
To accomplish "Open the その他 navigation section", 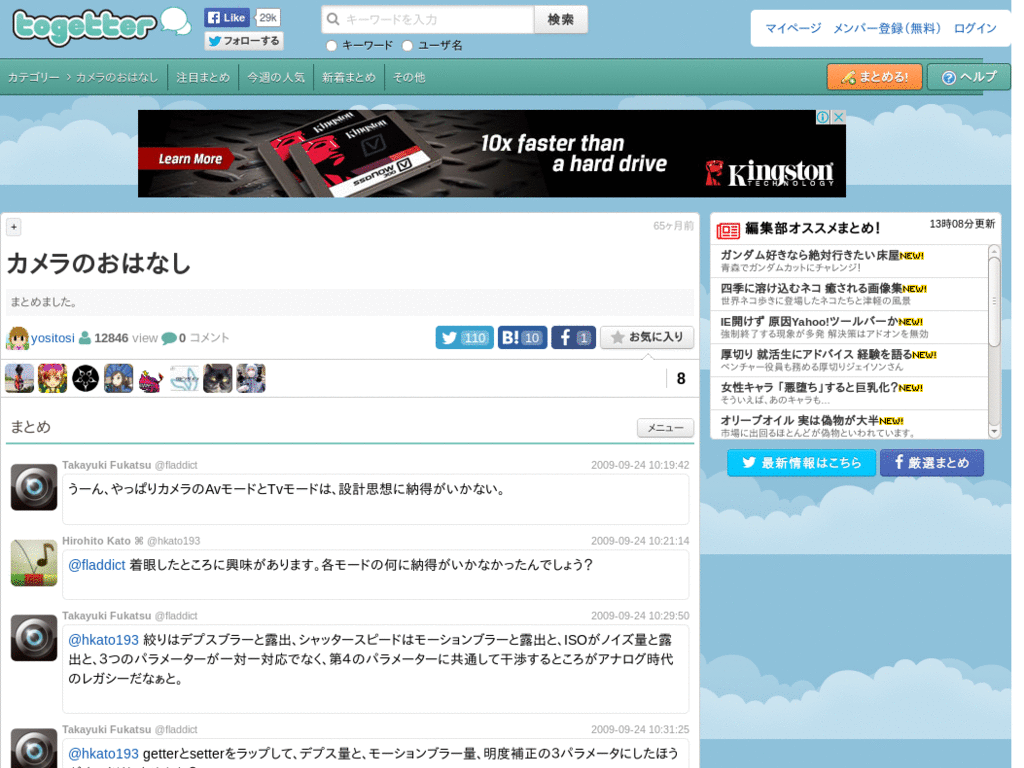I will (408, 76).
